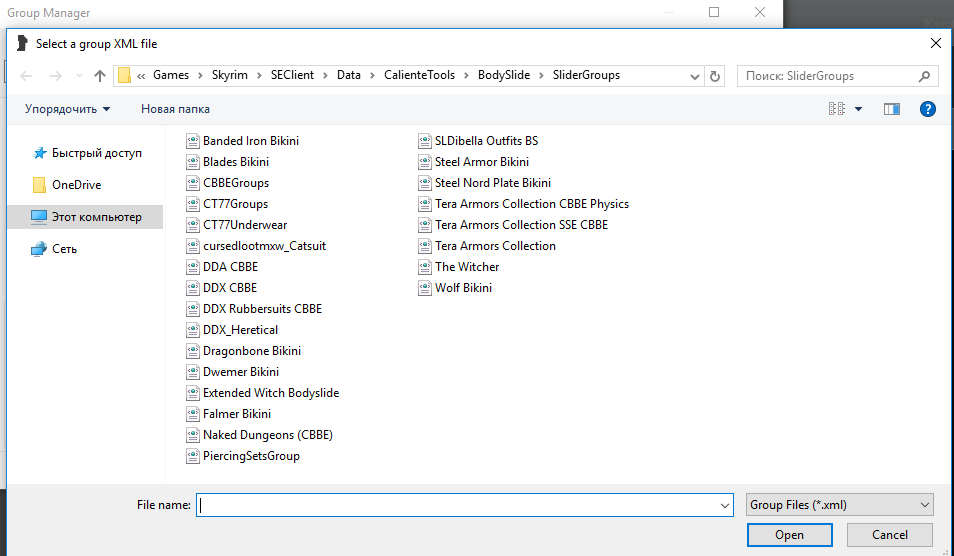Image resolution: width=954 pixels, height=556 pixels.
Task: Select the CBBEGroups XML file icon
Action: tap(194, 183)
